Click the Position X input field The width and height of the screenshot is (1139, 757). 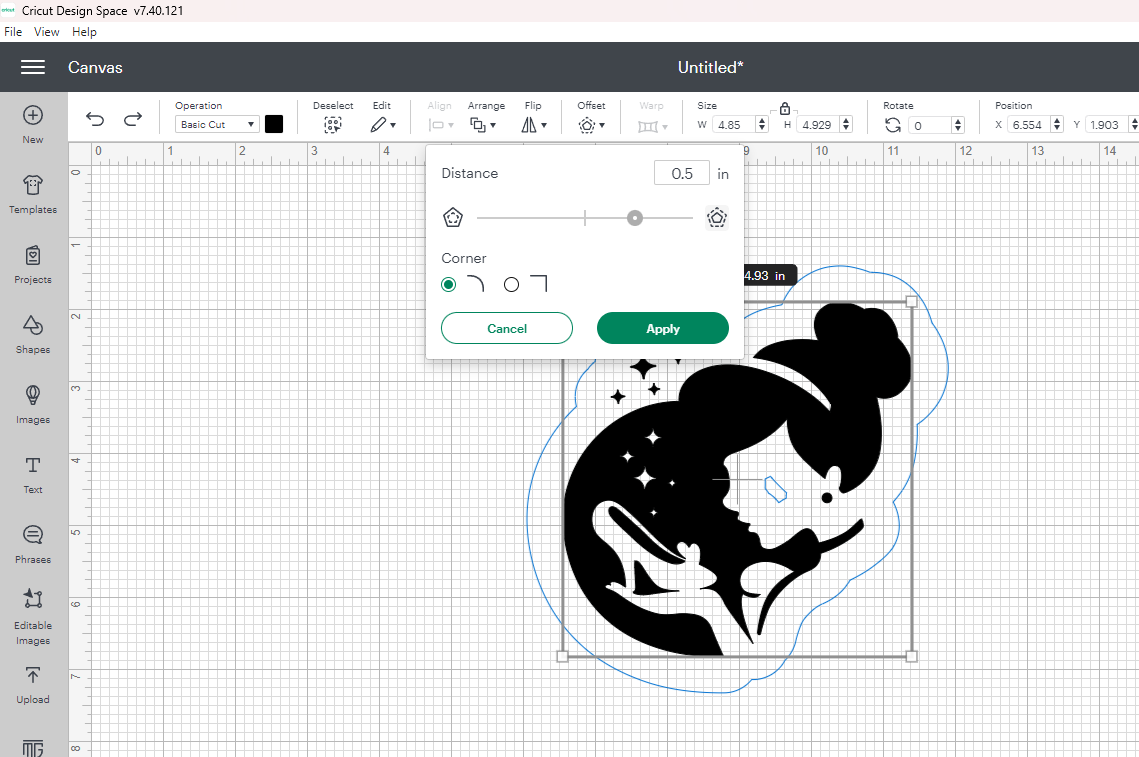tap(1029, 125)
